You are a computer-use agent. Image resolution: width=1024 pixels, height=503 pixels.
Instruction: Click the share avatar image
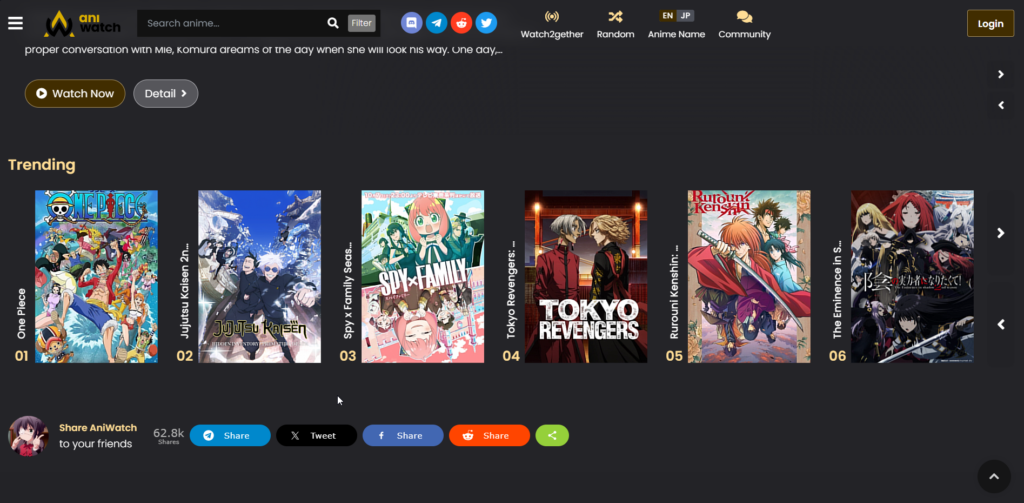pos(28,436)
